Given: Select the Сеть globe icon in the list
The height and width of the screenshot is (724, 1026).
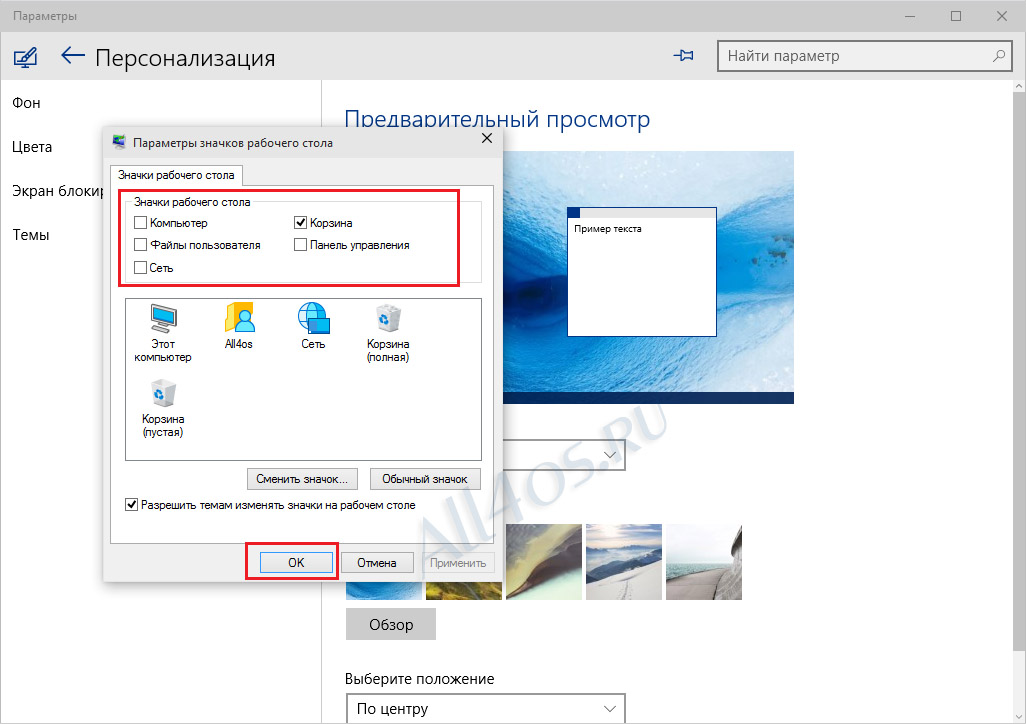Looking at the screenshot, I should pos(313,326).
